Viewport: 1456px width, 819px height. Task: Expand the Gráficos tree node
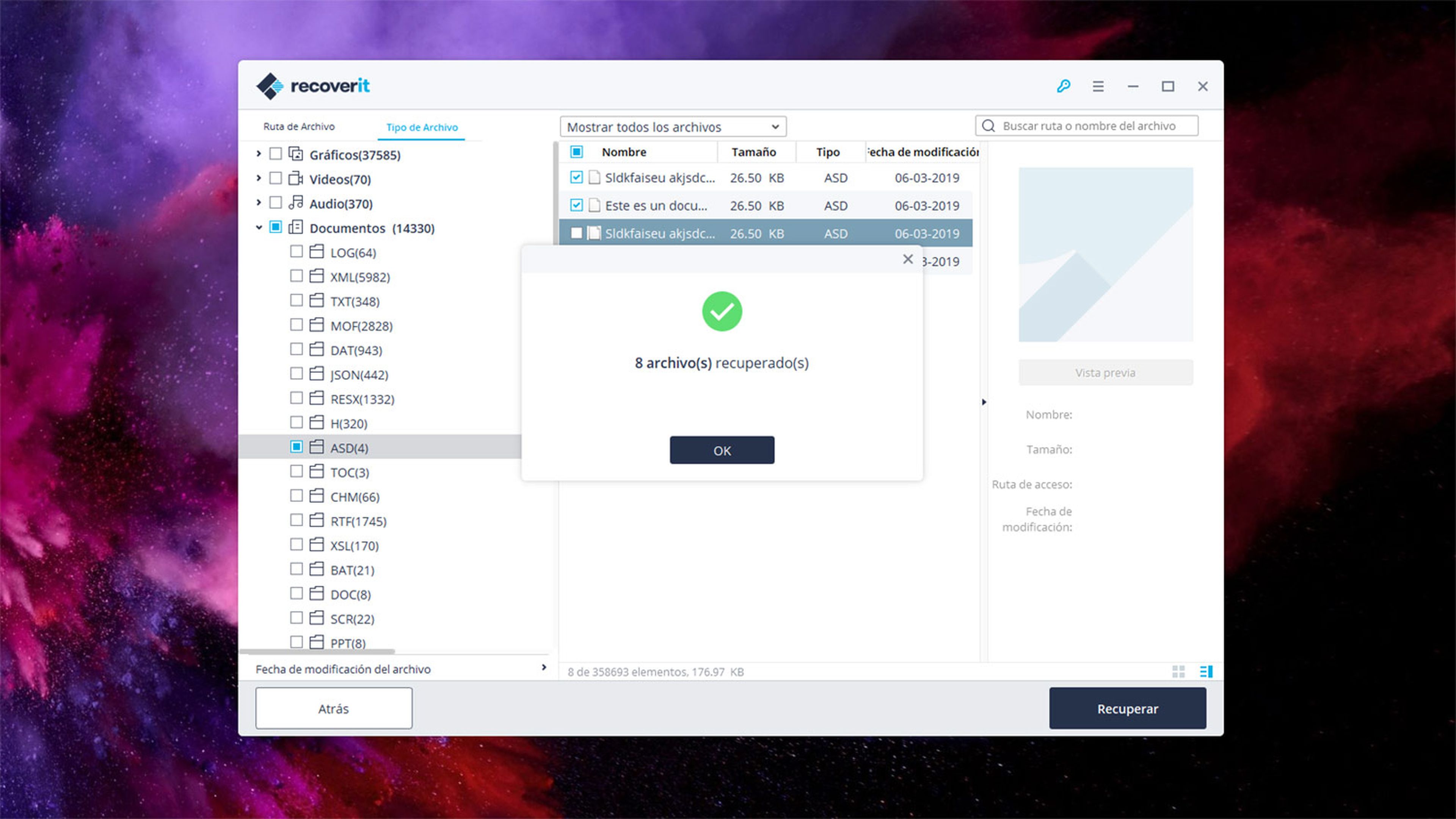coord(258,153)
